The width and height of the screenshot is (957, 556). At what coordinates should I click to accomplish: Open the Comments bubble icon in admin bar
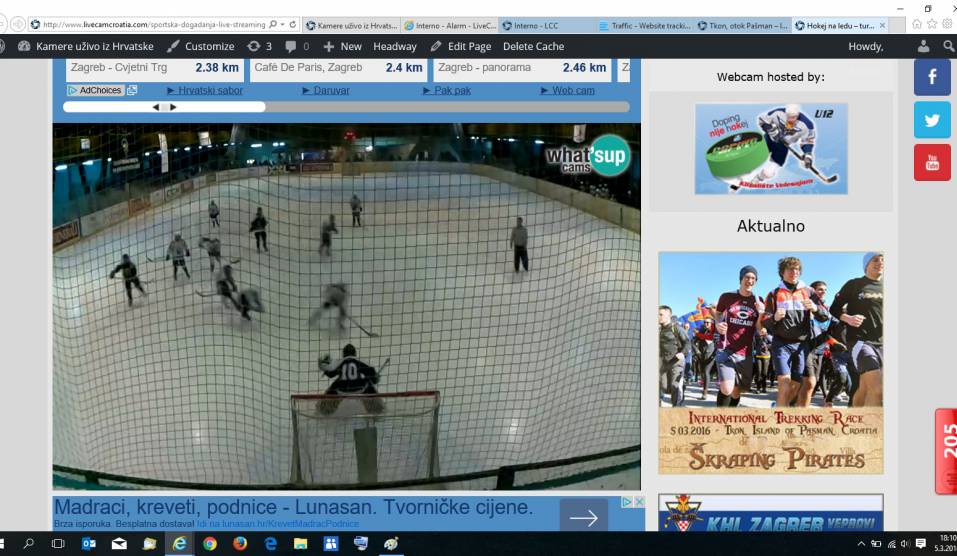(x=297, y=46)
